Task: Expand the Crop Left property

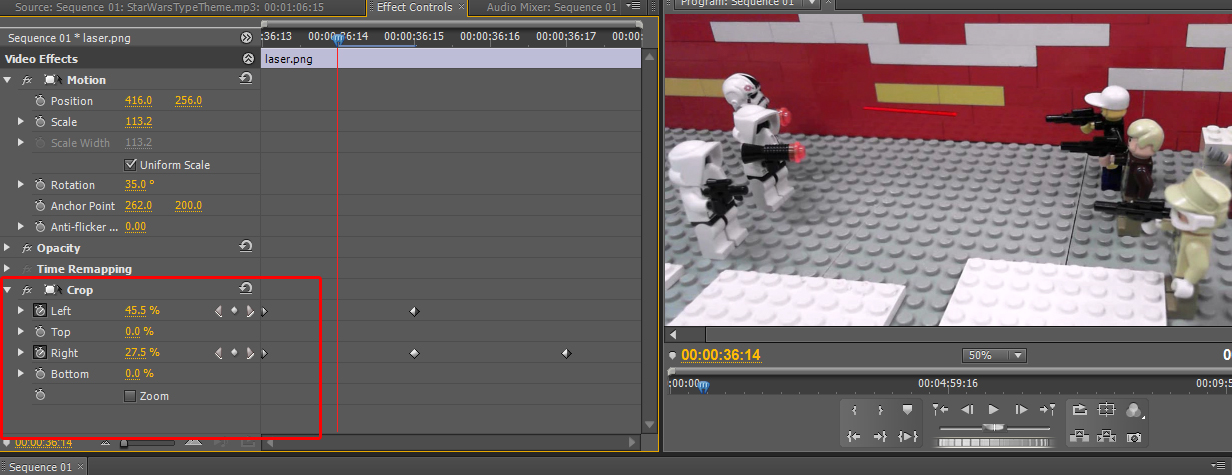Action: (x=21, y=311)
